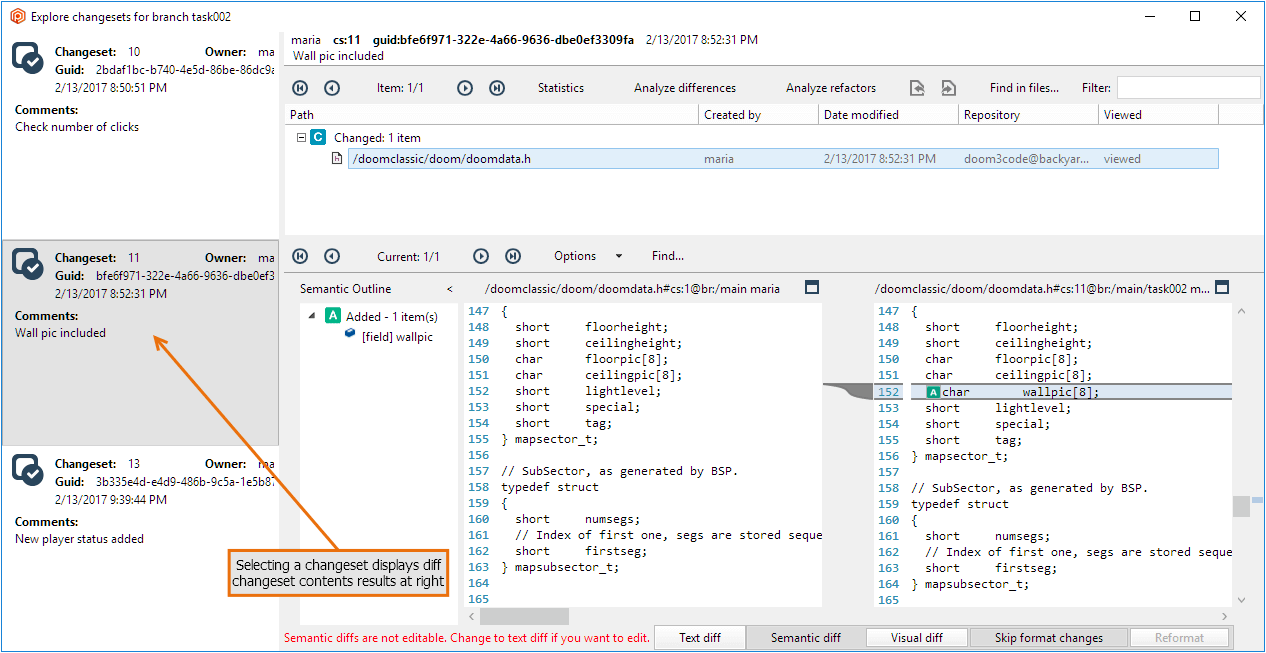Jump to next difference in diff toolbar
Viewport: 1266px width, 653px height.
481,256
